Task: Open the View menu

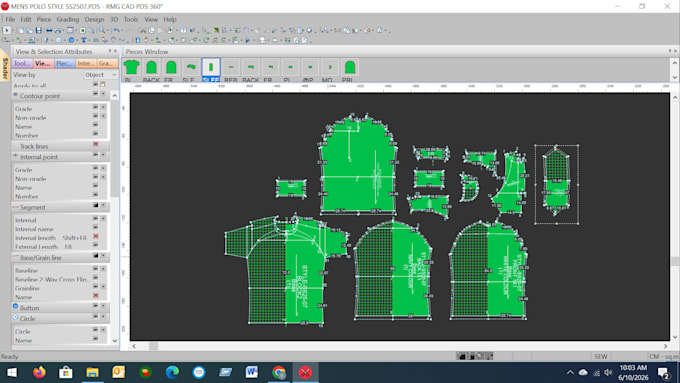Action: 151,20
